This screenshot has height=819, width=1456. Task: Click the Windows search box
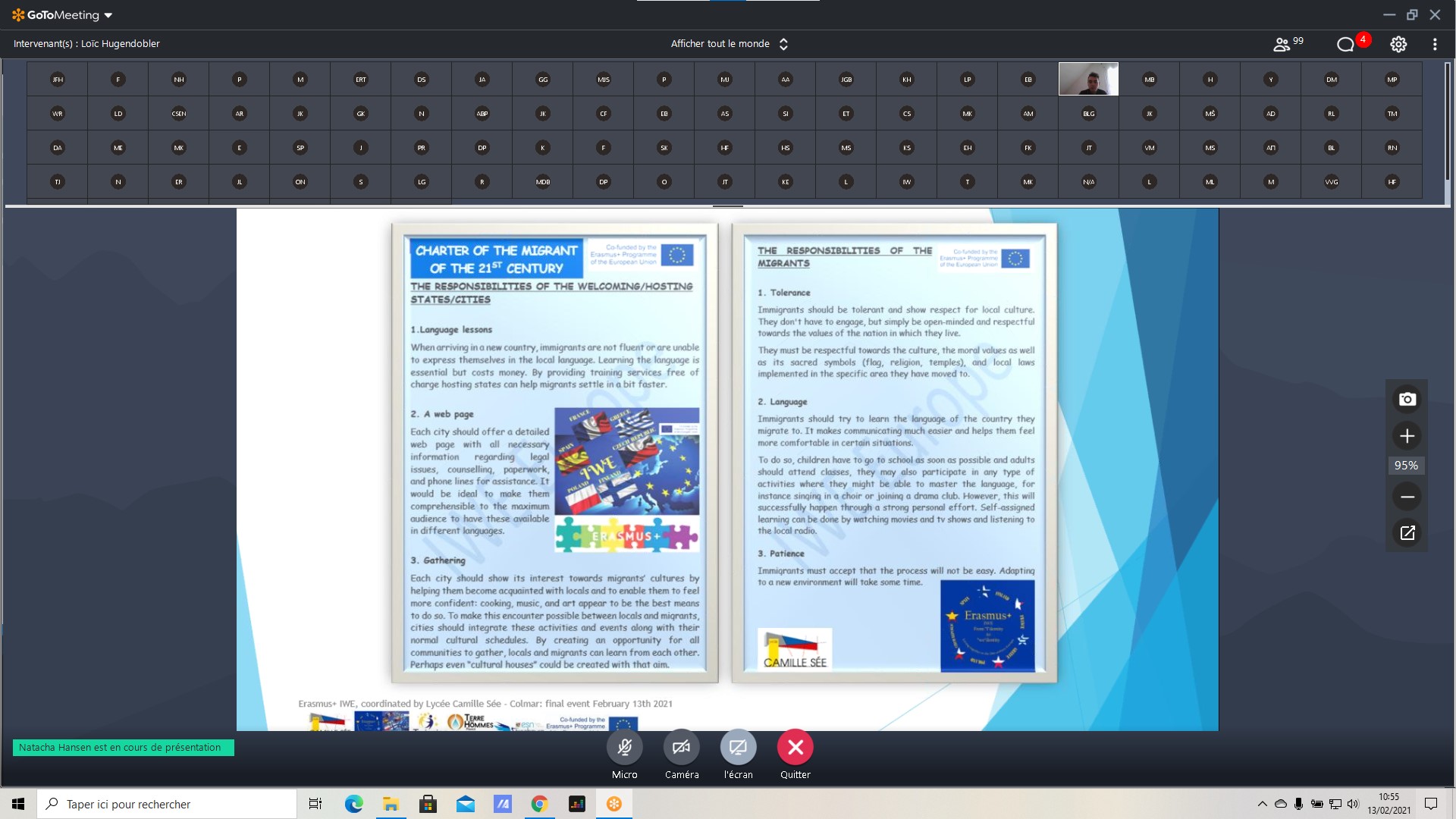tap(167, 804)
